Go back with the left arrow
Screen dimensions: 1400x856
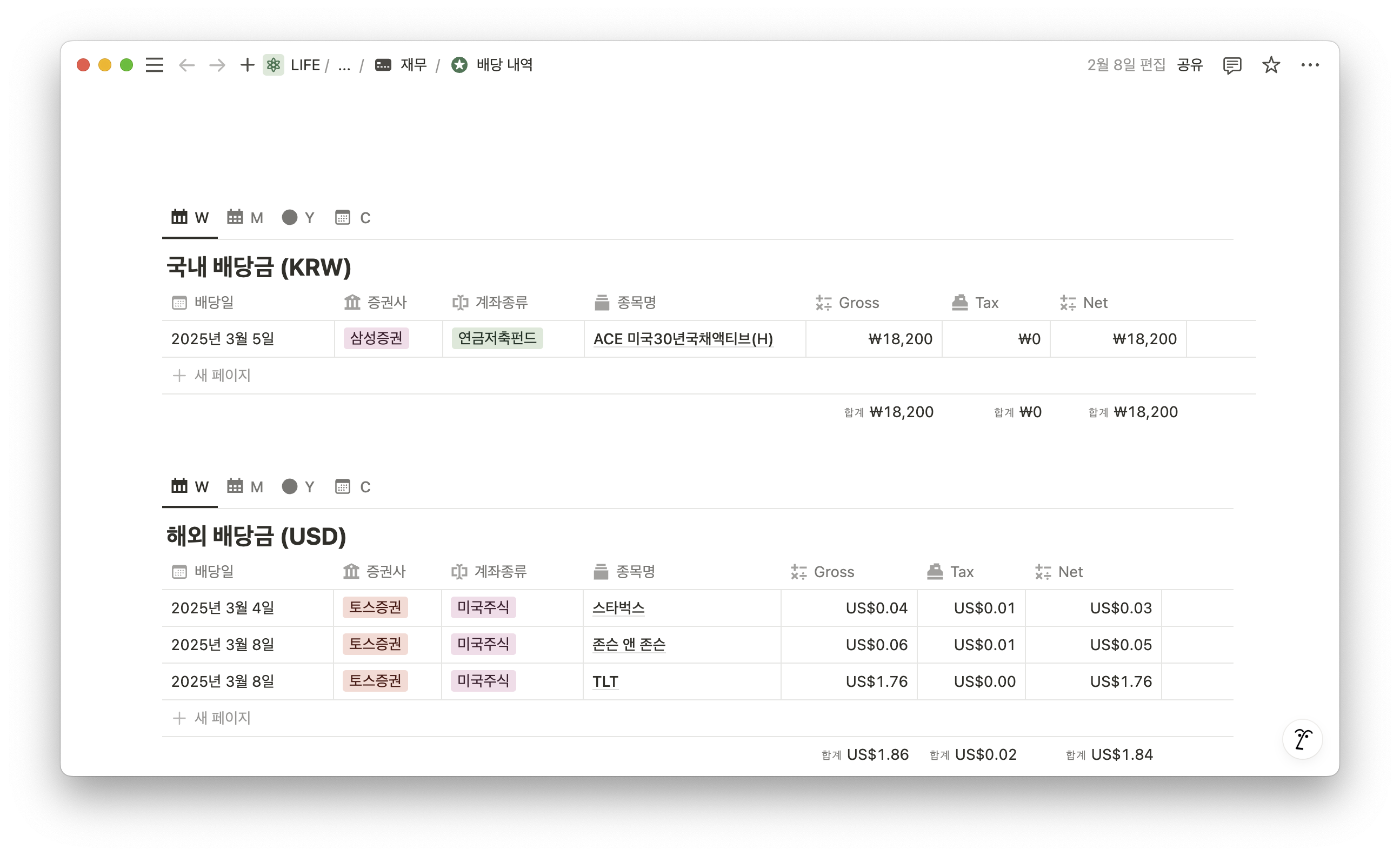[186, 65]
